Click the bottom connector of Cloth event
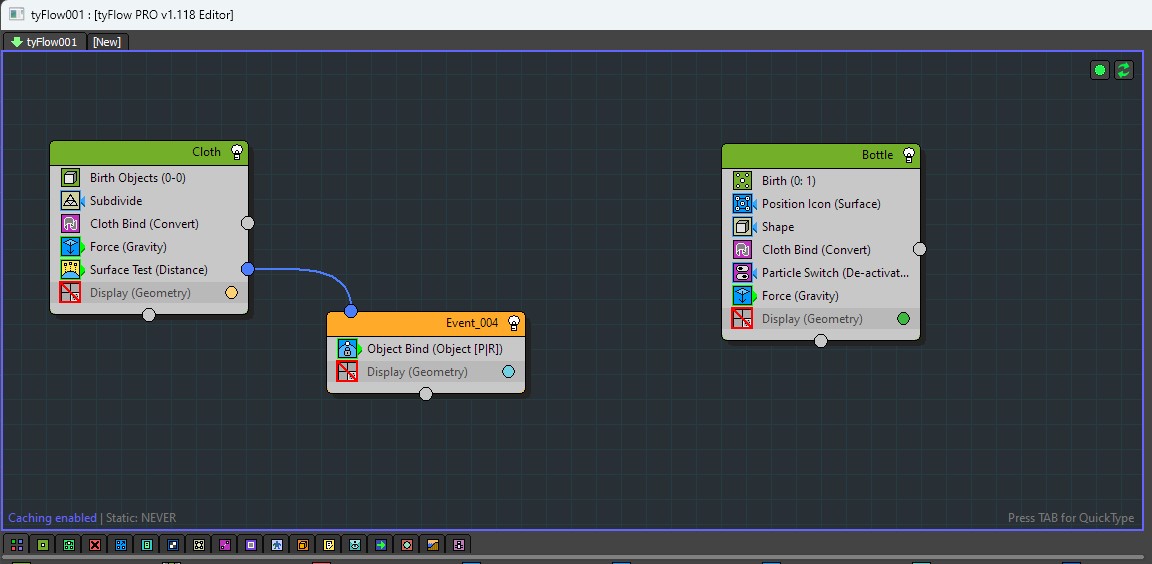Viewport: 1152px width, 564px height. coord(149,315)
